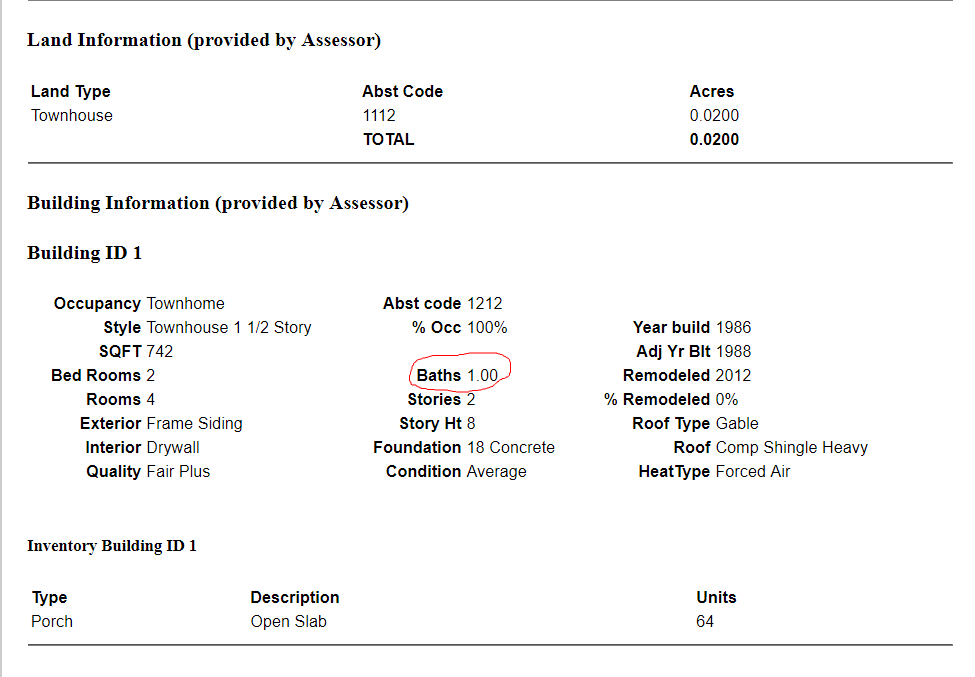Viewport: 975px width, 677px height.
Task: Click the Year build 1986 value
Action: [733, 327]
